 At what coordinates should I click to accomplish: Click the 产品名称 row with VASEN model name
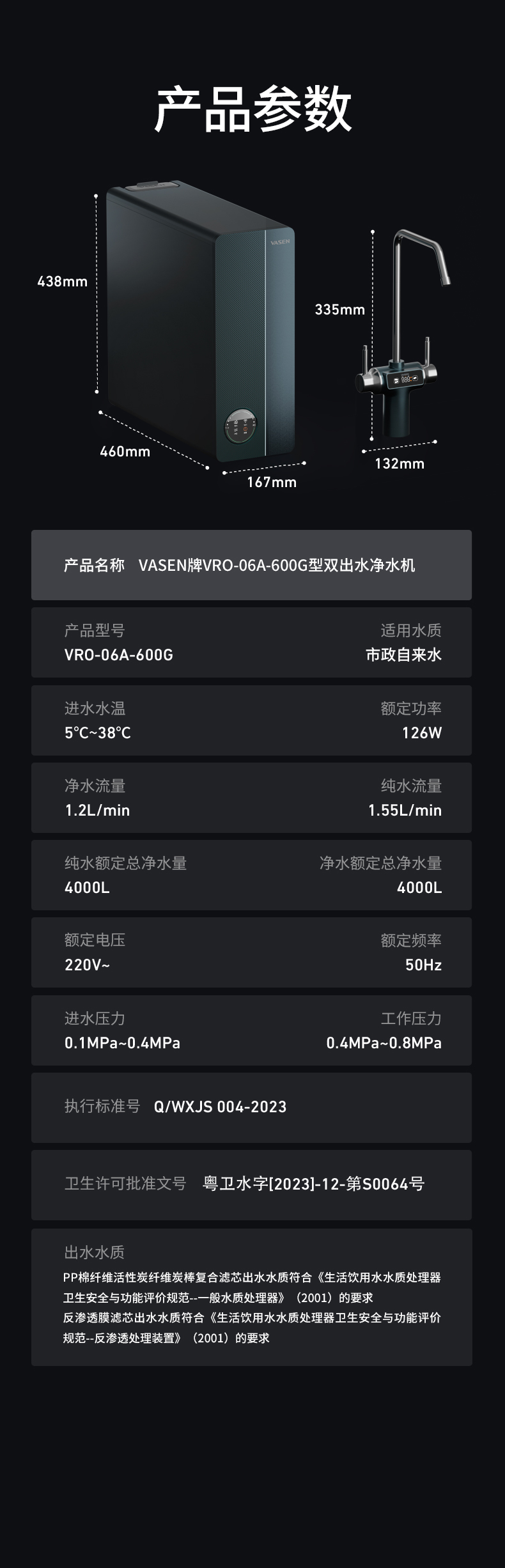coord(251,565)
